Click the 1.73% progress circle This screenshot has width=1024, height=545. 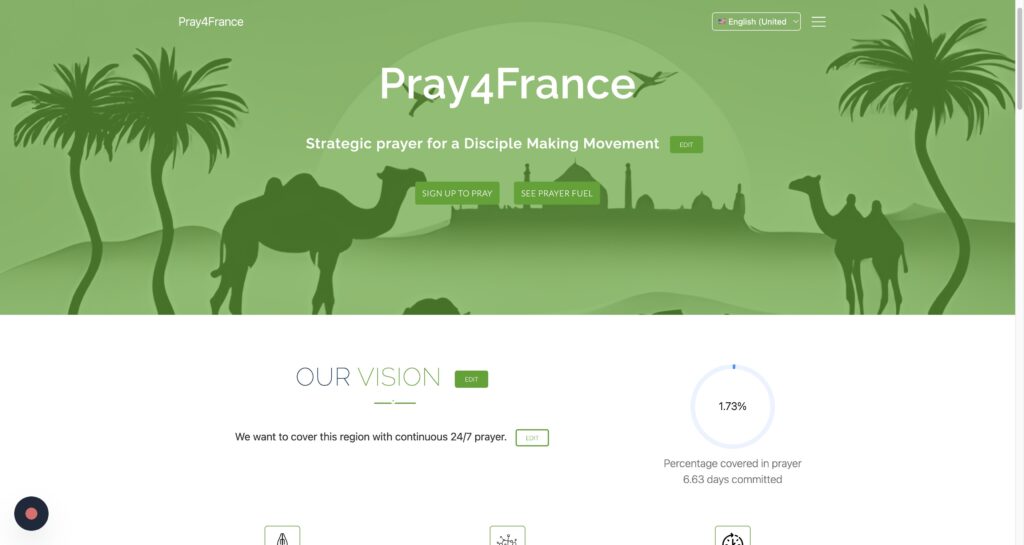tap(733, 406)
